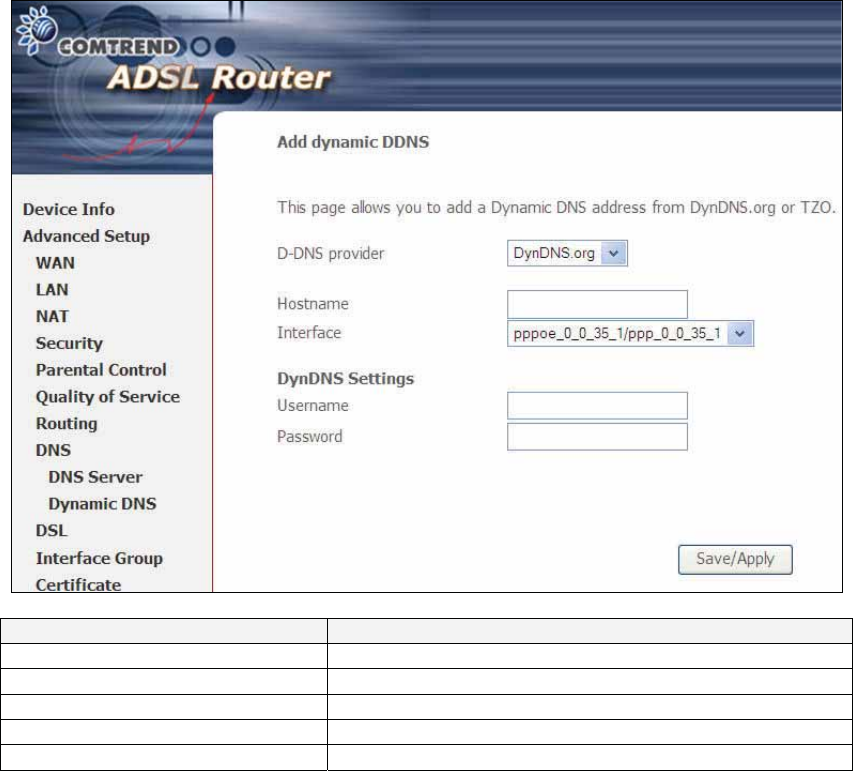Screen dimensions: 853x771
Task: Open the D-DNS provider dropdown
Action: point(567,253)
